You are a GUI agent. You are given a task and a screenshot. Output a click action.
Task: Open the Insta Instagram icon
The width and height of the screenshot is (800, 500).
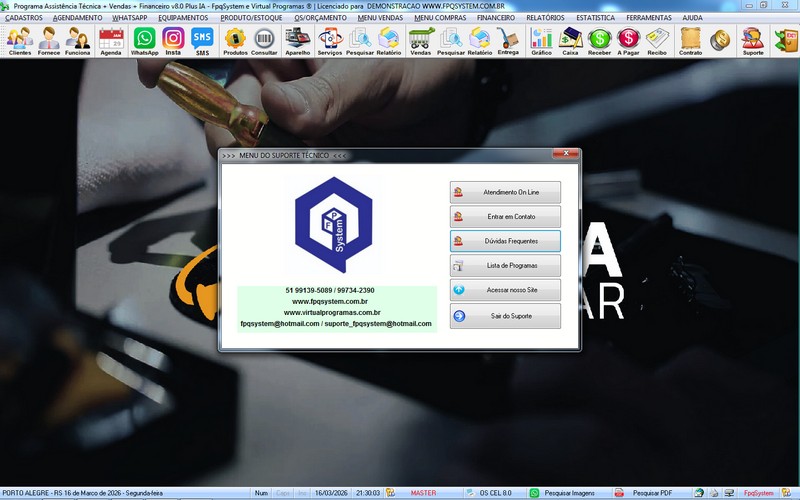173,41
